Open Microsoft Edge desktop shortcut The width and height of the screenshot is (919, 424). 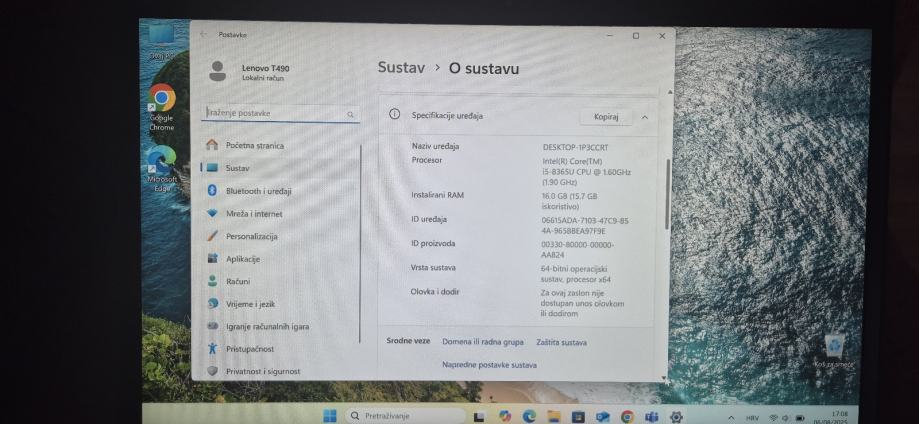click(x=162, y=169)
